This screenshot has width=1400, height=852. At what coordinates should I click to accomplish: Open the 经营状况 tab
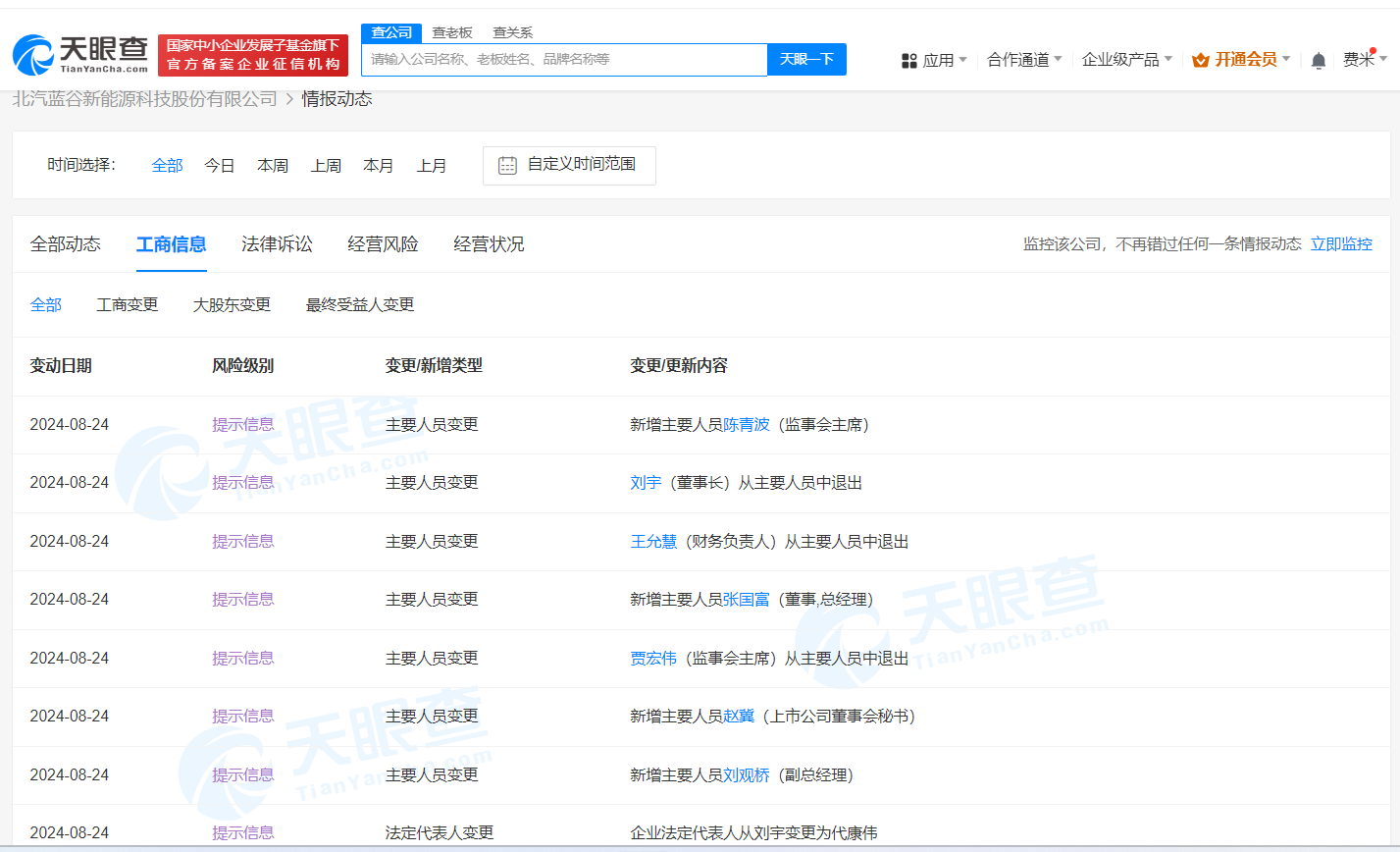point(489,243)
